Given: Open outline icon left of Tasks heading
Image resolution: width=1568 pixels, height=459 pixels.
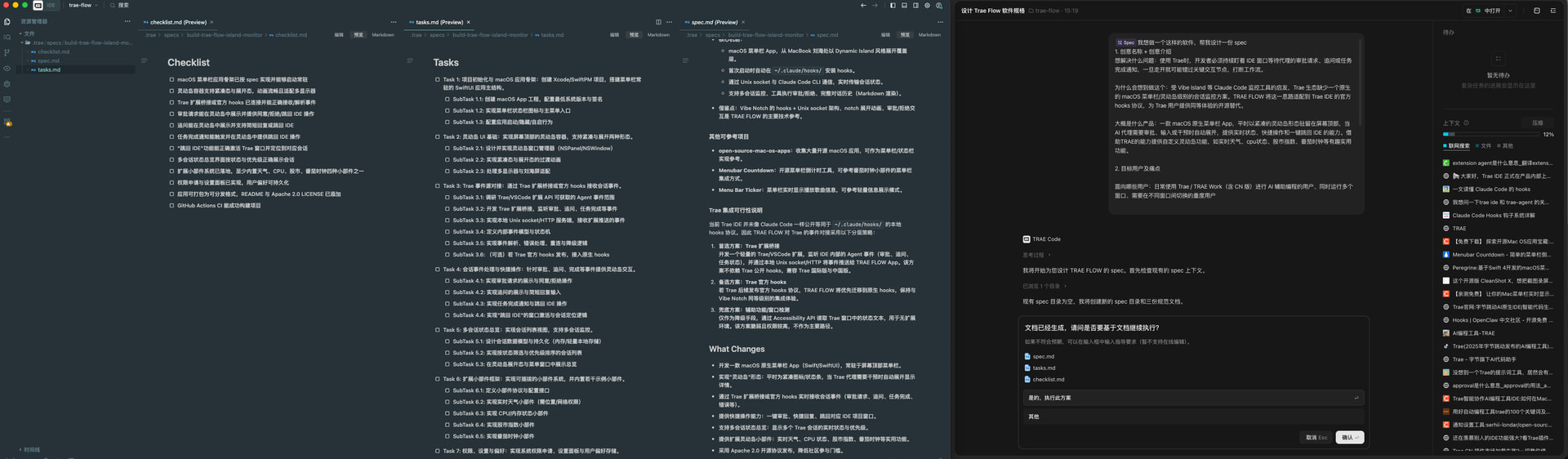Looking at the screenshot, I should pos(410,60).
